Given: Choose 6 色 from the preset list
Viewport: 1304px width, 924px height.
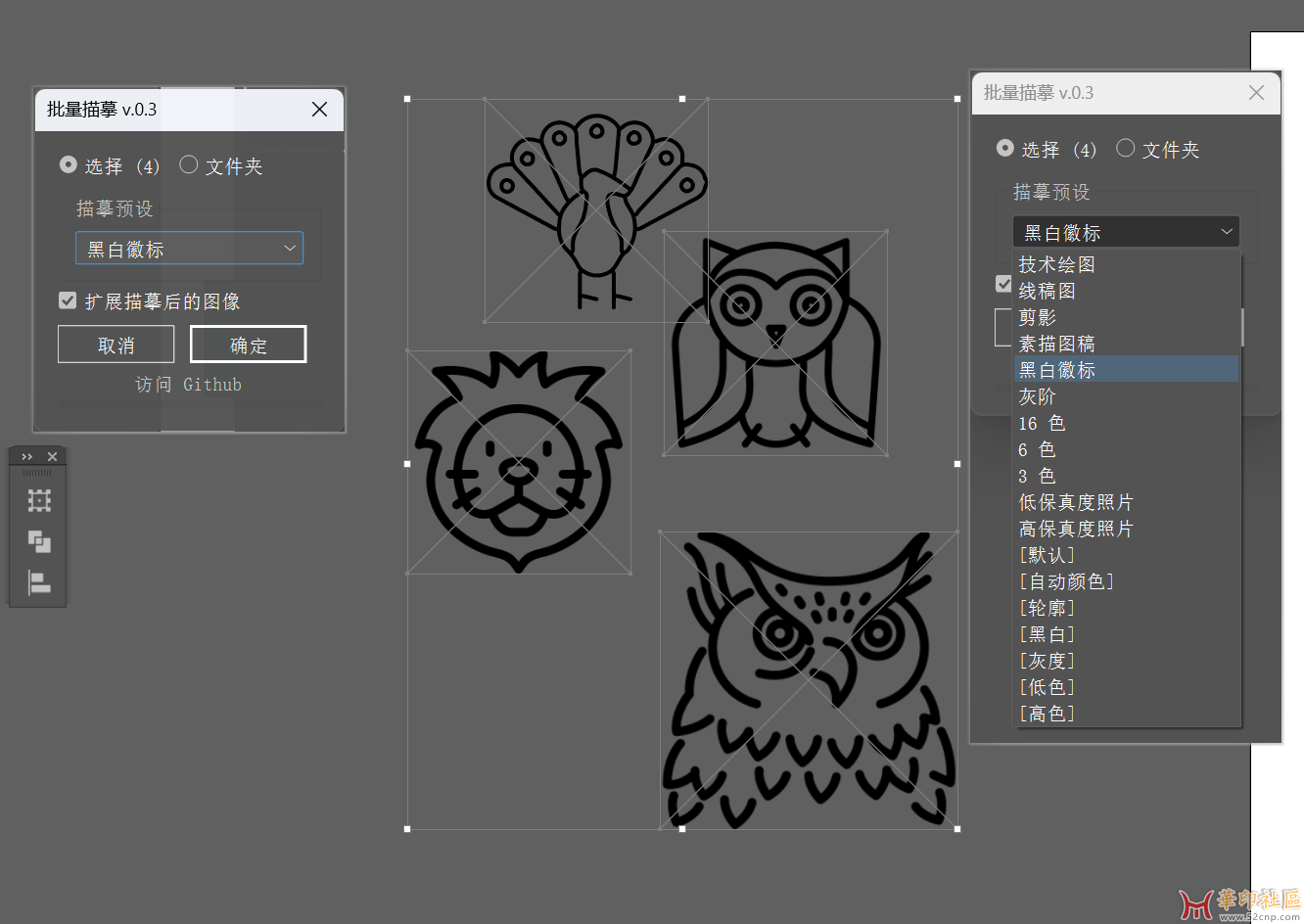Looking at the screenshot, I should [x=1127, y=449].
